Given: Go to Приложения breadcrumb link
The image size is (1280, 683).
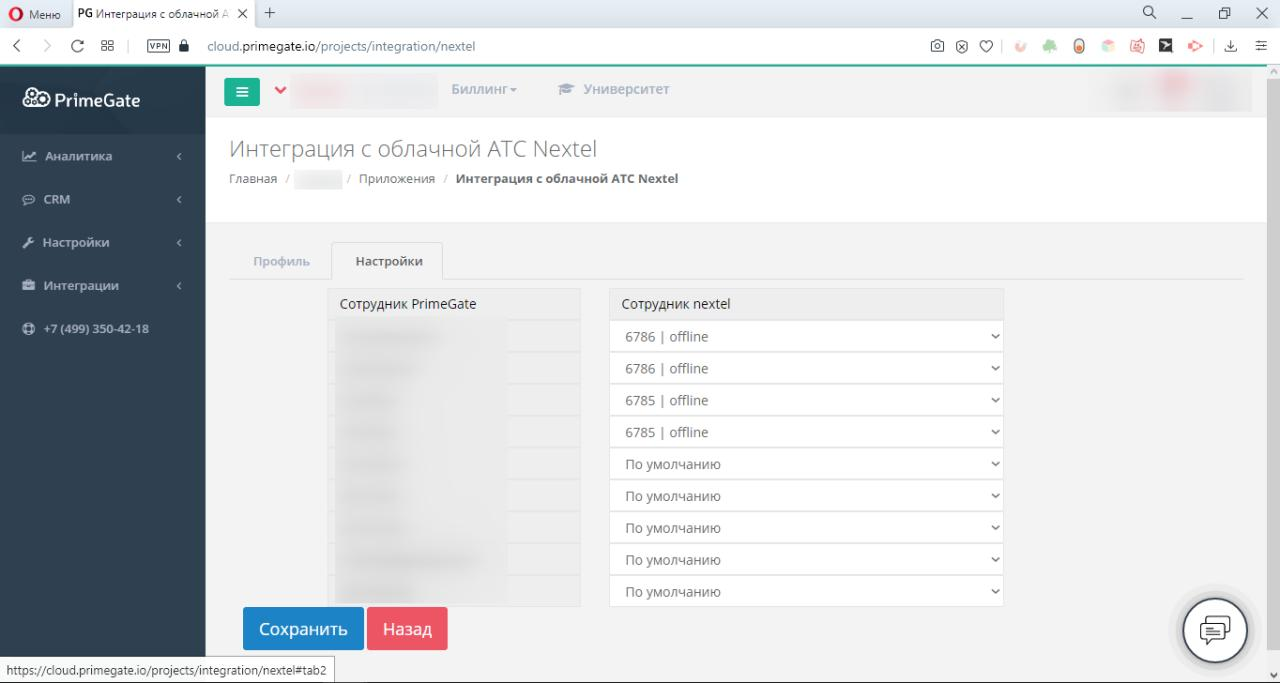Looking at the screenshot, I should click(397, 179).
